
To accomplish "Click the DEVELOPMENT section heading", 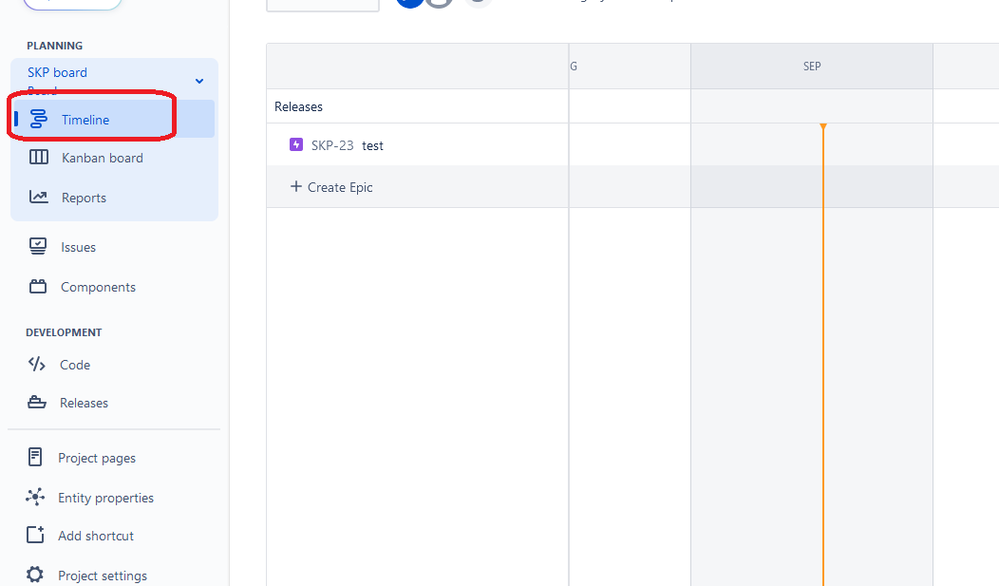I will click(64, 332).
